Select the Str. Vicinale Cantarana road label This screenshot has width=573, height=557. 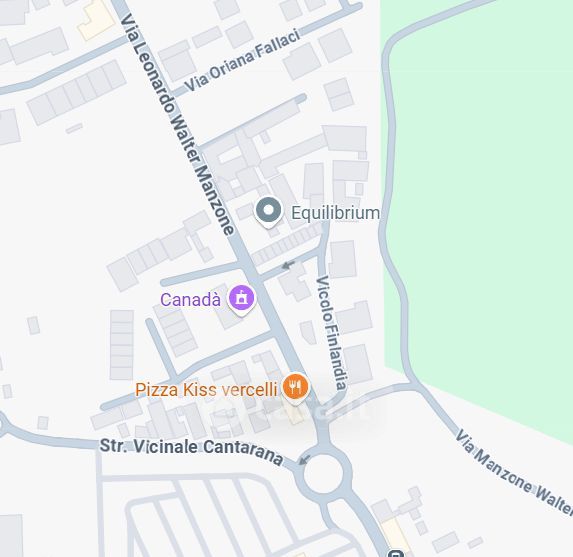[x=191, y=450]
